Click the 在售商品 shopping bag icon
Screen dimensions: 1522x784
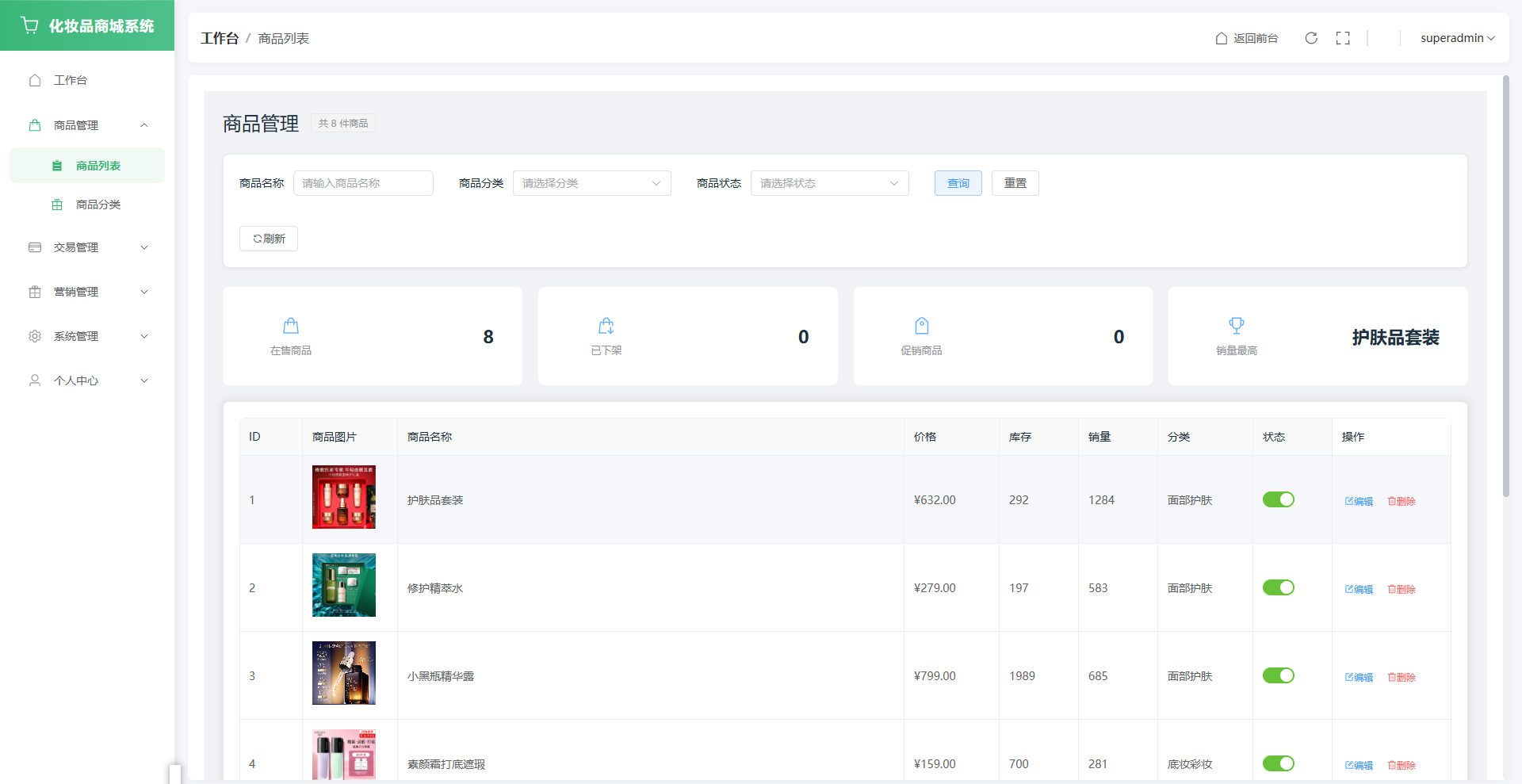point(291,326)
